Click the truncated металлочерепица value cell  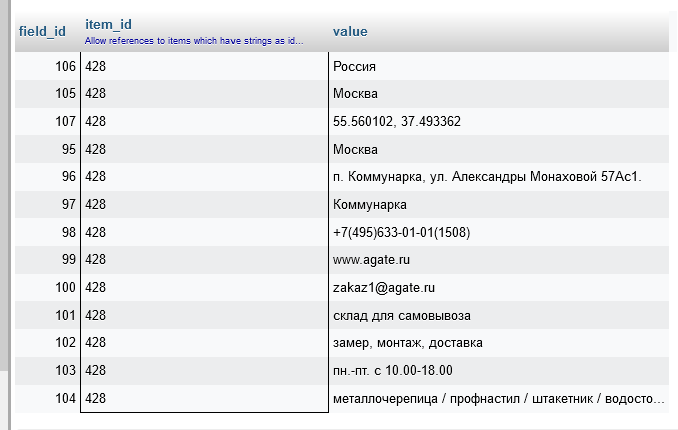pyautogui.click(x=498, y=399)
